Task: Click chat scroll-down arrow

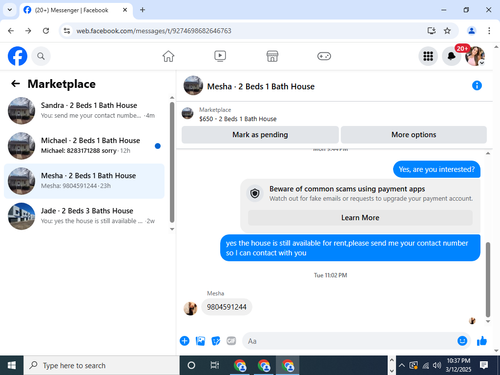Action: click(488, 321)
